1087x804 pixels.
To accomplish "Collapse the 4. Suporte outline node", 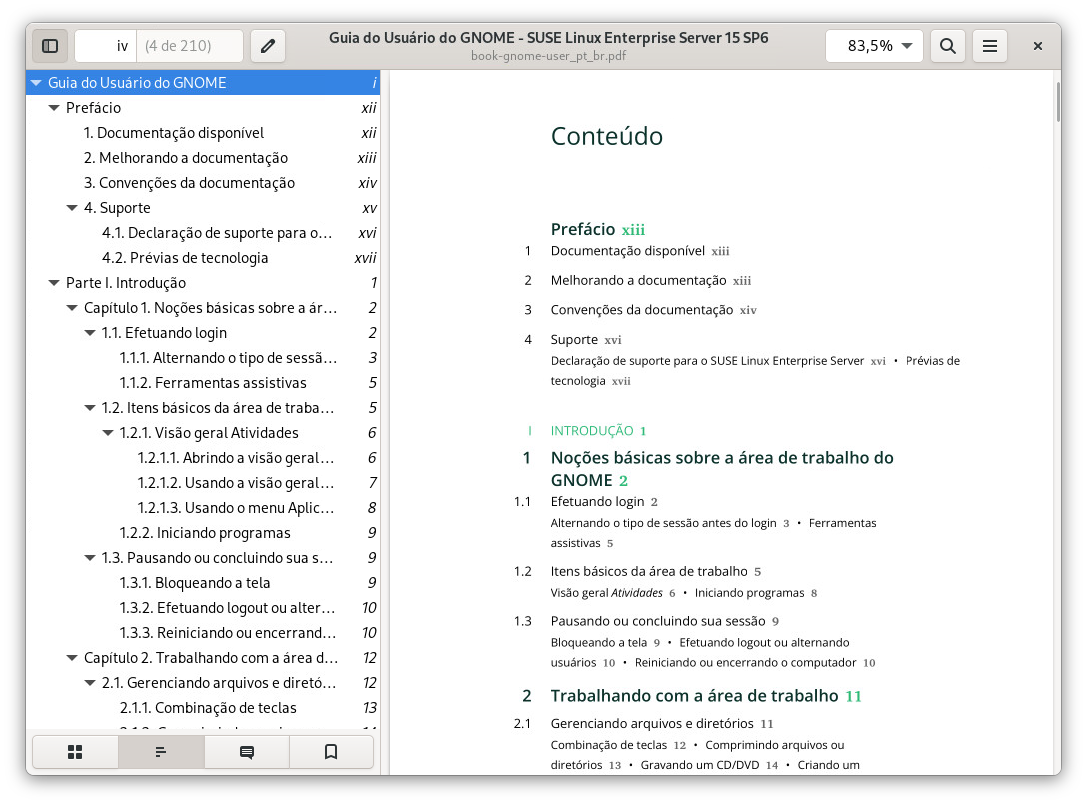I will tap(72, 208).
